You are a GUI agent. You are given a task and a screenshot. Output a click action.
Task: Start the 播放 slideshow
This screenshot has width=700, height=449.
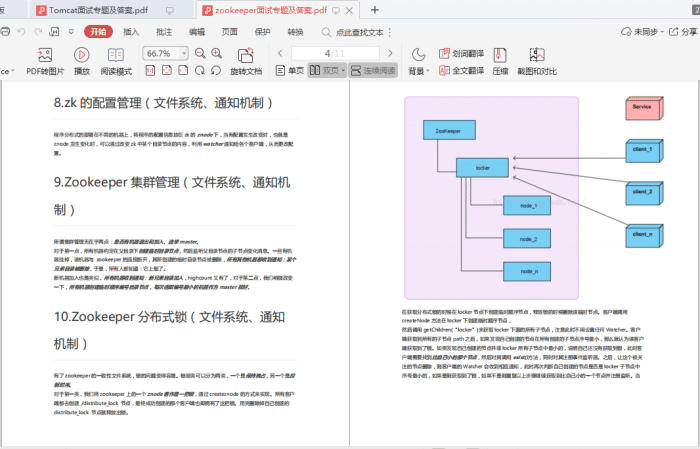pos(82,61)
